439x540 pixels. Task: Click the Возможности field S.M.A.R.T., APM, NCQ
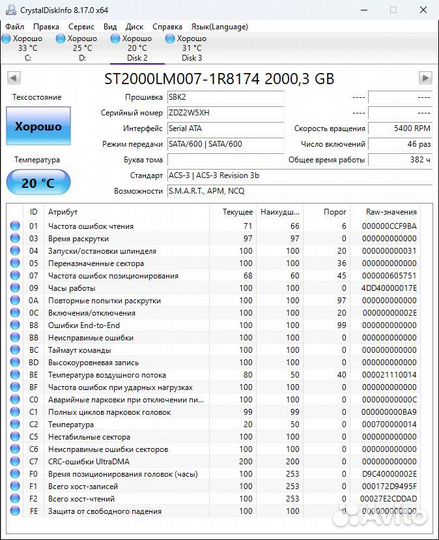pos(300,191)
